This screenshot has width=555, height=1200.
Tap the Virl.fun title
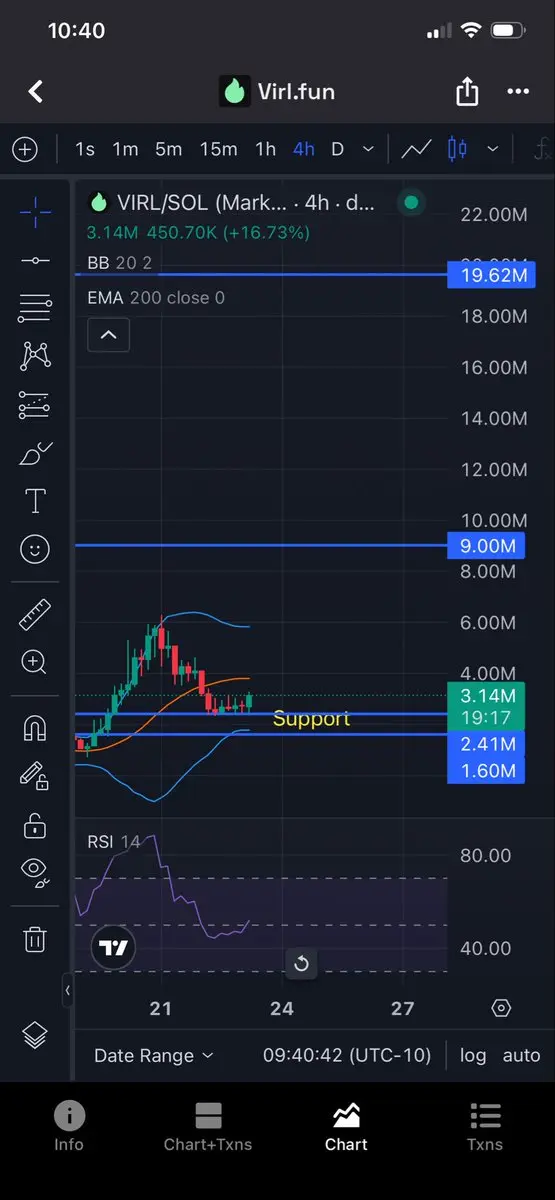295,92
